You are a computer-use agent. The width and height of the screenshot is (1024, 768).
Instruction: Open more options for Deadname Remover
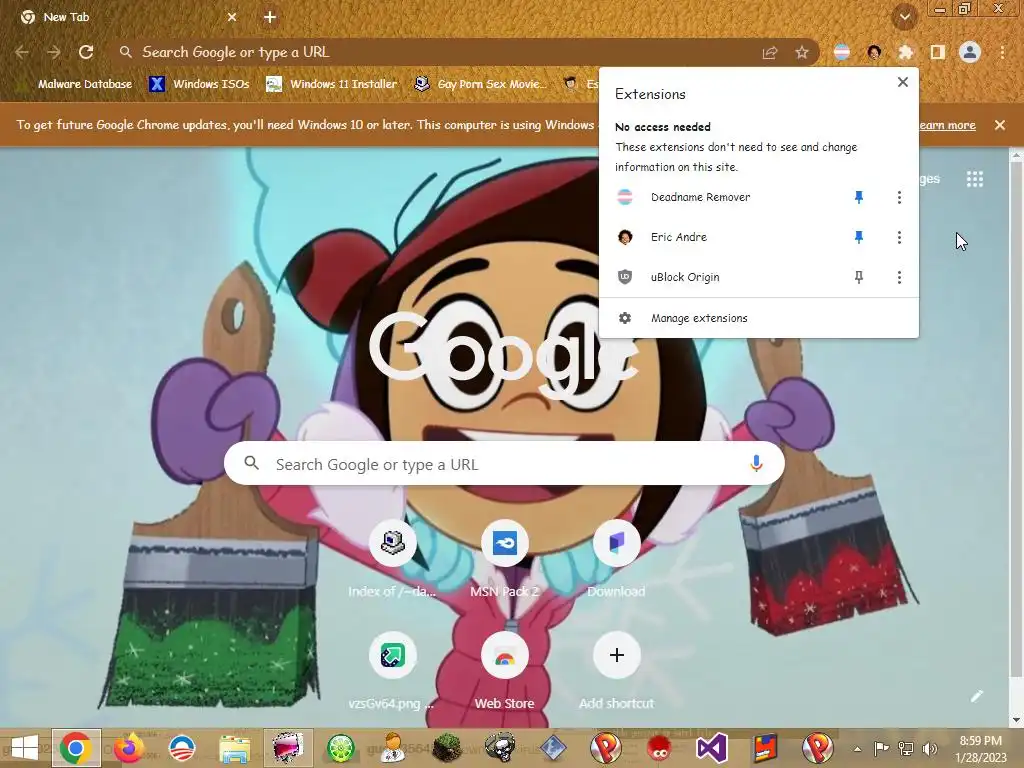pos(899,197)
